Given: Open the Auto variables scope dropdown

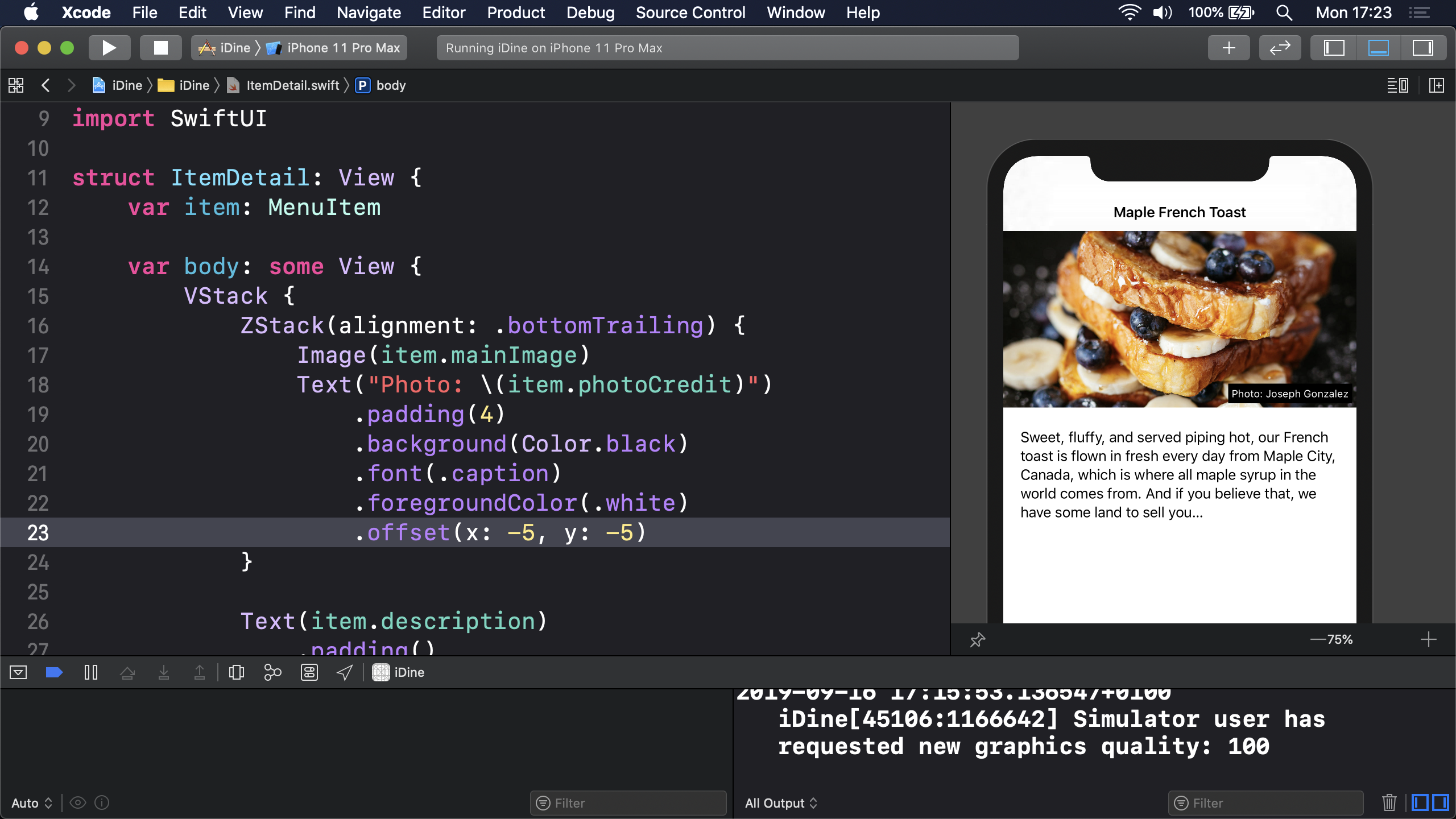Looking at the screenshot, I should click(x=32, y=803).
